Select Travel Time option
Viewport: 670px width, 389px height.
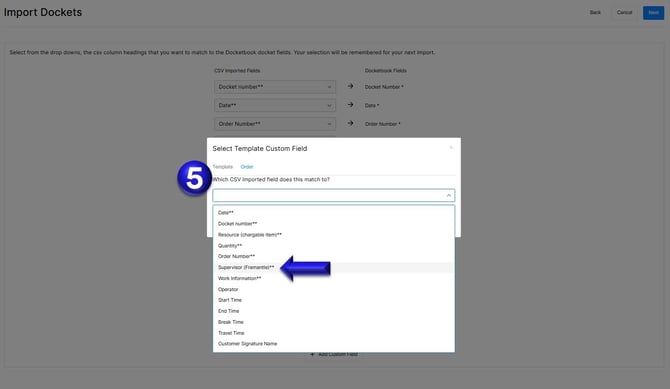pyautogui.click(x=334, y=333)
